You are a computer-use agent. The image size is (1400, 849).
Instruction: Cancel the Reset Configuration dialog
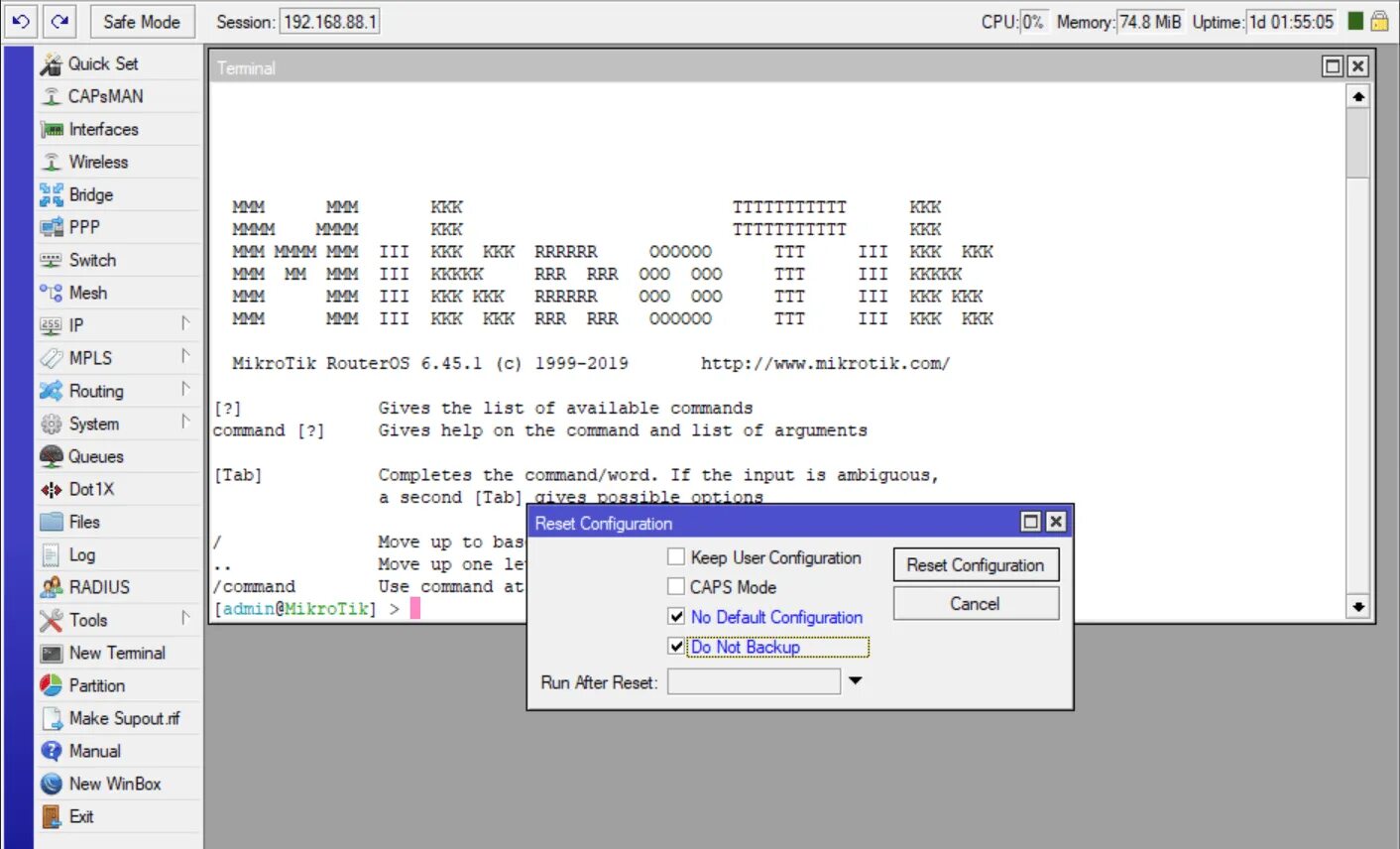pyautogui.click(x=976, y=604)
